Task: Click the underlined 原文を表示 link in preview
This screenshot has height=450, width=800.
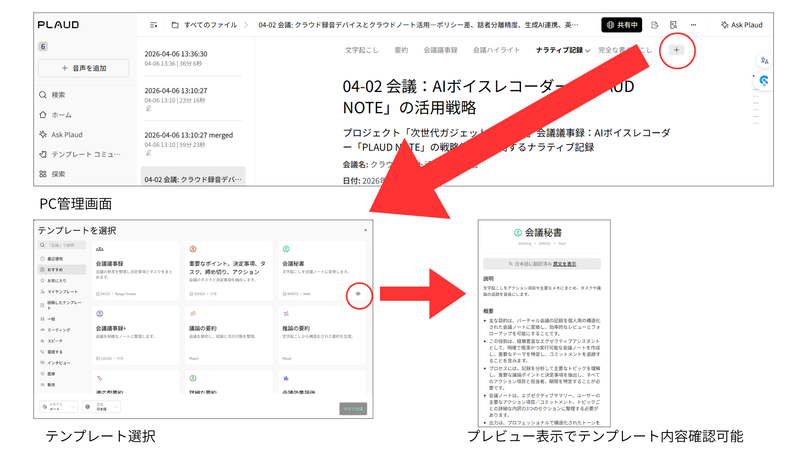Action: [x=565, y=264]
